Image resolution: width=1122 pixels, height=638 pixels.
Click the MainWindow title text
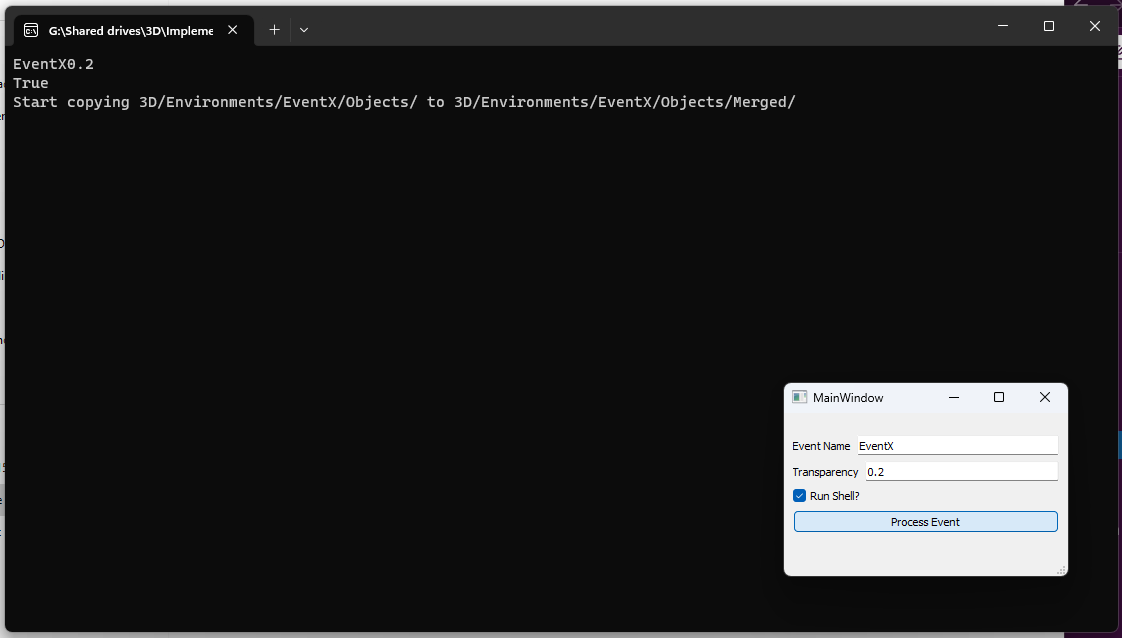[848, 398]
